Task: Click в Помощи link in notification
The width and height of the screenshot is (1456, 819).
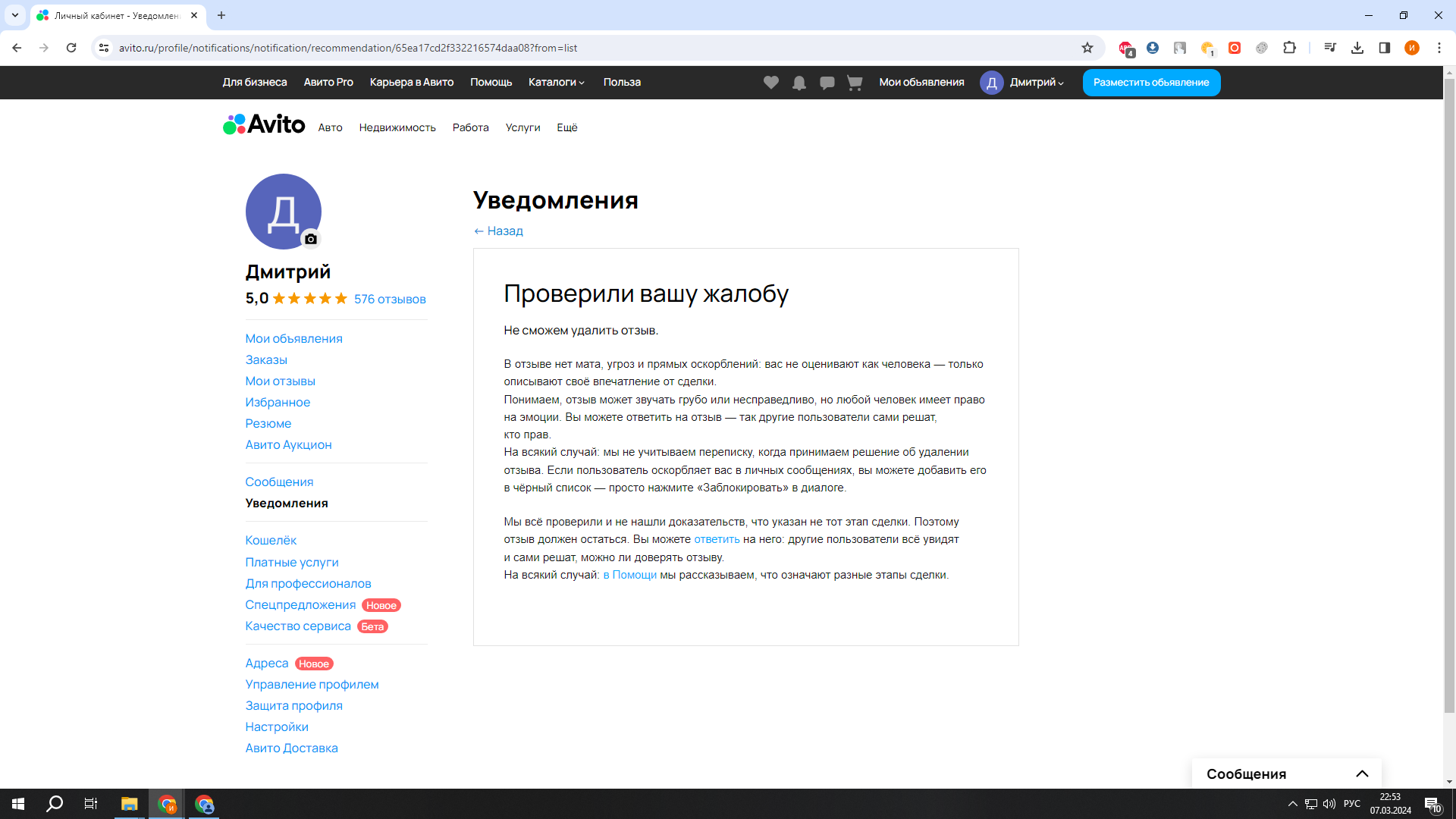Action: pos(629,575)
